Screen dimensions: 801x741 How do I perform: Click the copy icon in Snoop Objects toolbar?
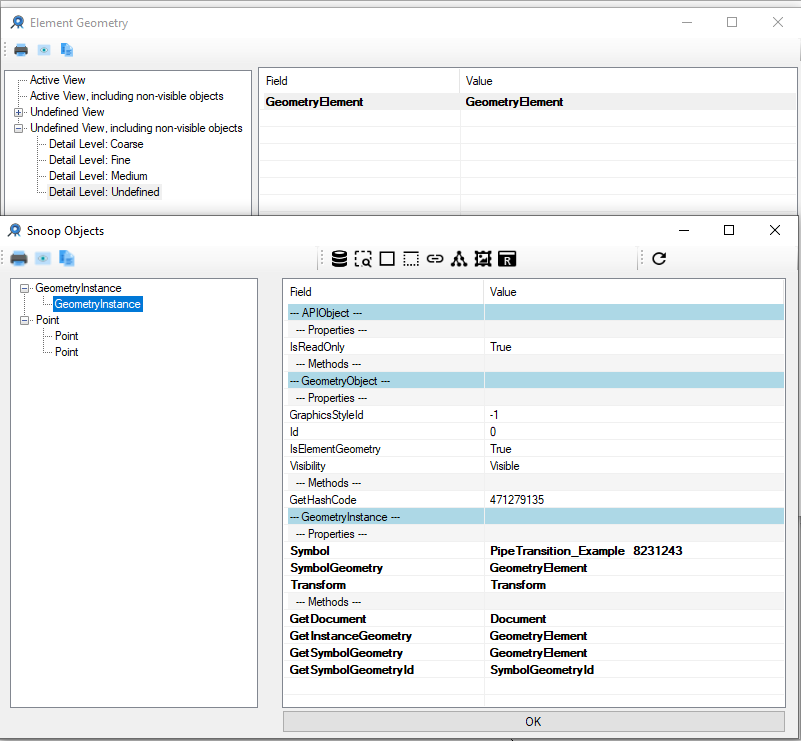[66, 258]
